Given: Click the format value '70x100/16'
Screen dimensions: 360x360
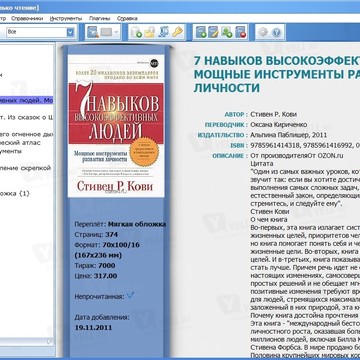Looking at the screenshot, I should tap(121, 245).
